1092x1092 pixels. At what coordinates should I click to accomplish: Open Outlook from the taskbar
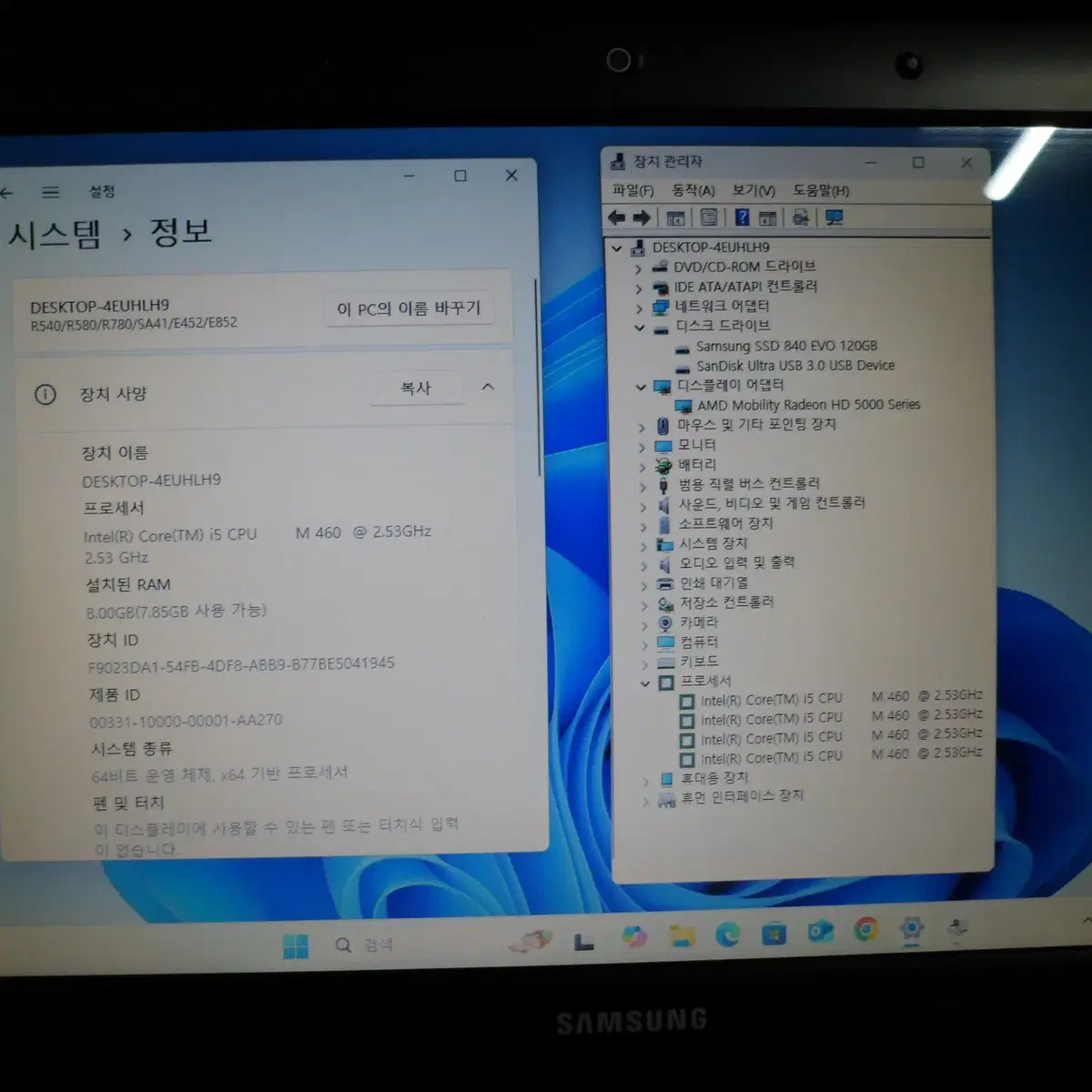(820, 931)
